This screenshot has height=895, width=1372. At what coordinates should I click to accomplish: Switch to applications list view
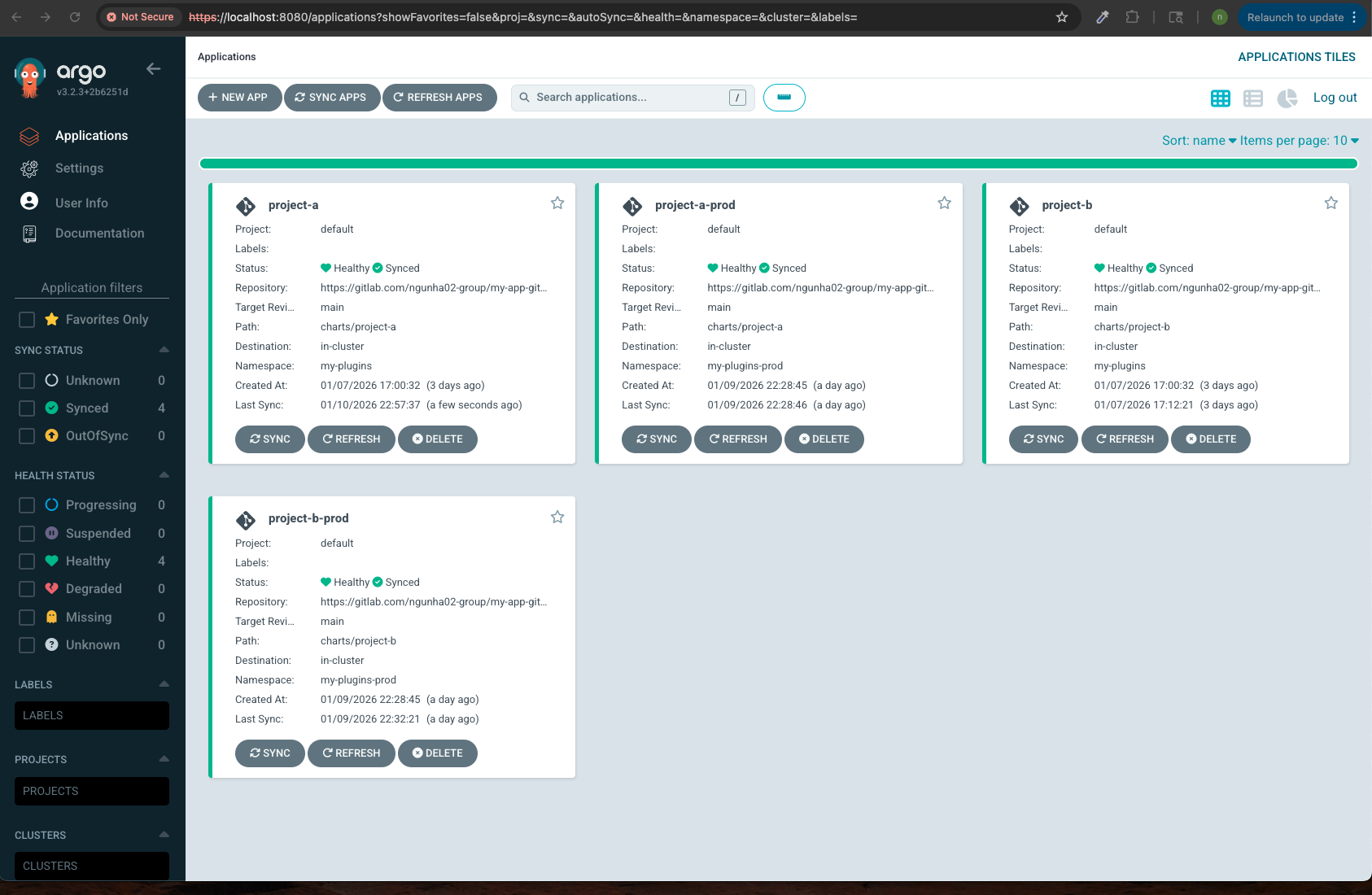(1252, 98)
